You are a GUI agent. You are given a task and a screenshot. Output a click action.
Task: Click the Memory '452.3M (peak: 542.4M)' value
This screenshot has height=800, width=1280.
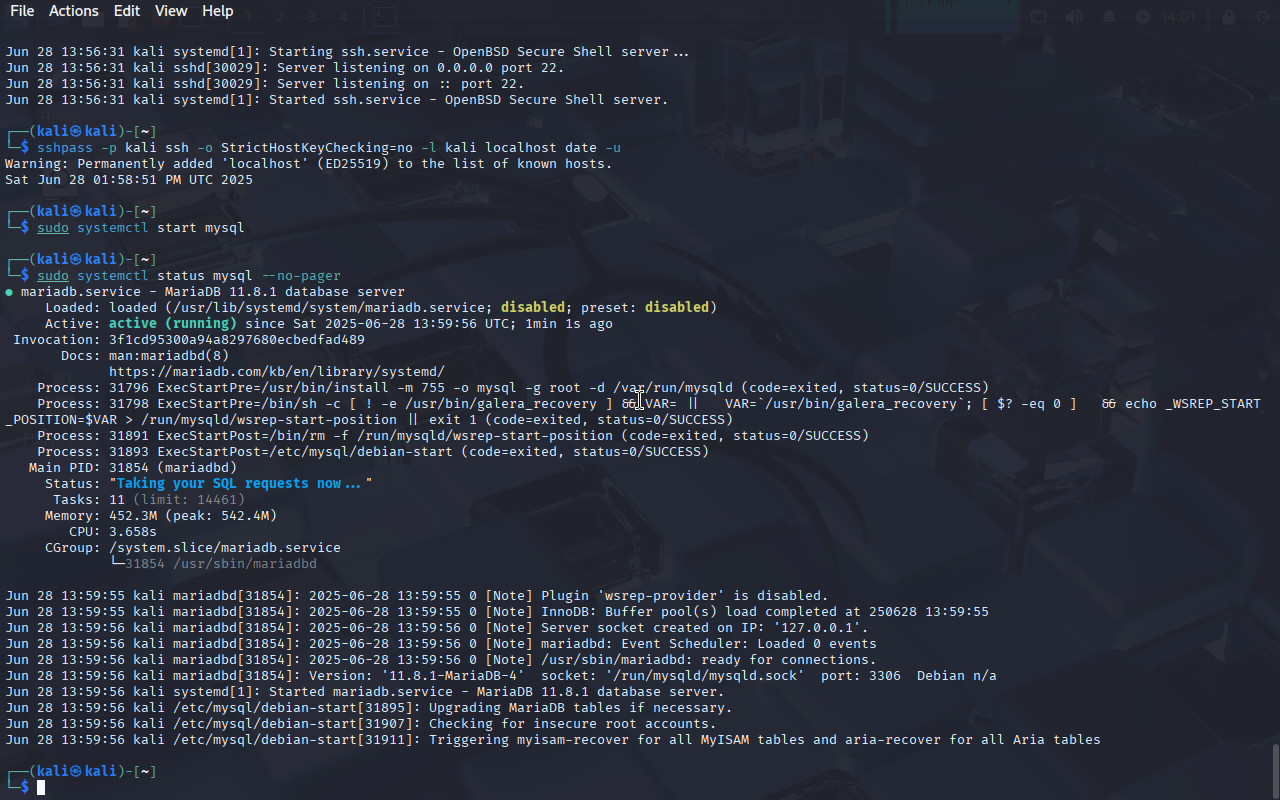(x=193, y=515)
